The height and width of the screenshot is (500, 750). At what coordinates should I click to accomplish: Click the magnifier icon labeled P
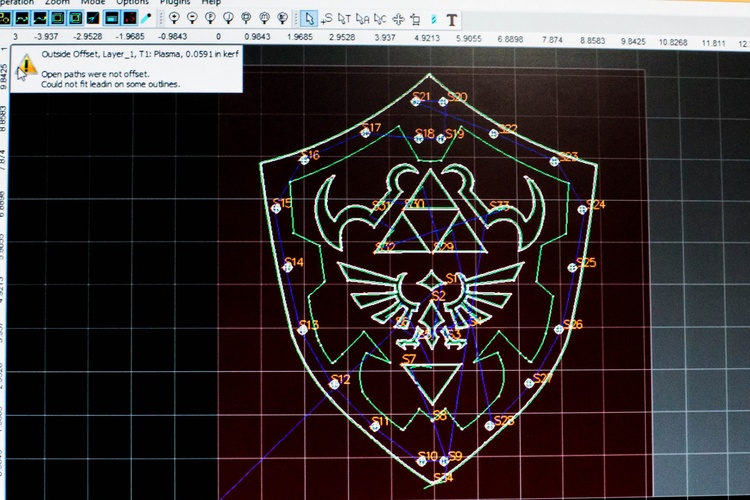click(x=210, y=18)
